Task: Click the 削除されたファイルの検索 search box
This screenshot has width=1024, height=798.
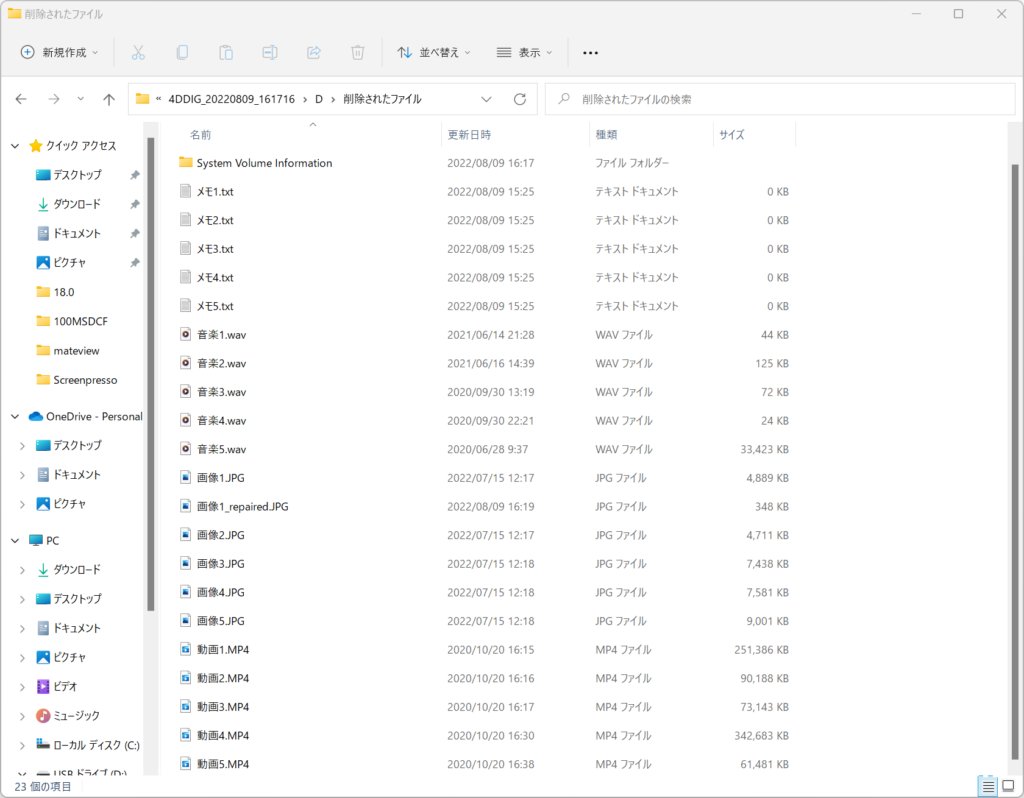Action: pyautogui.click(x=780, y=99)
